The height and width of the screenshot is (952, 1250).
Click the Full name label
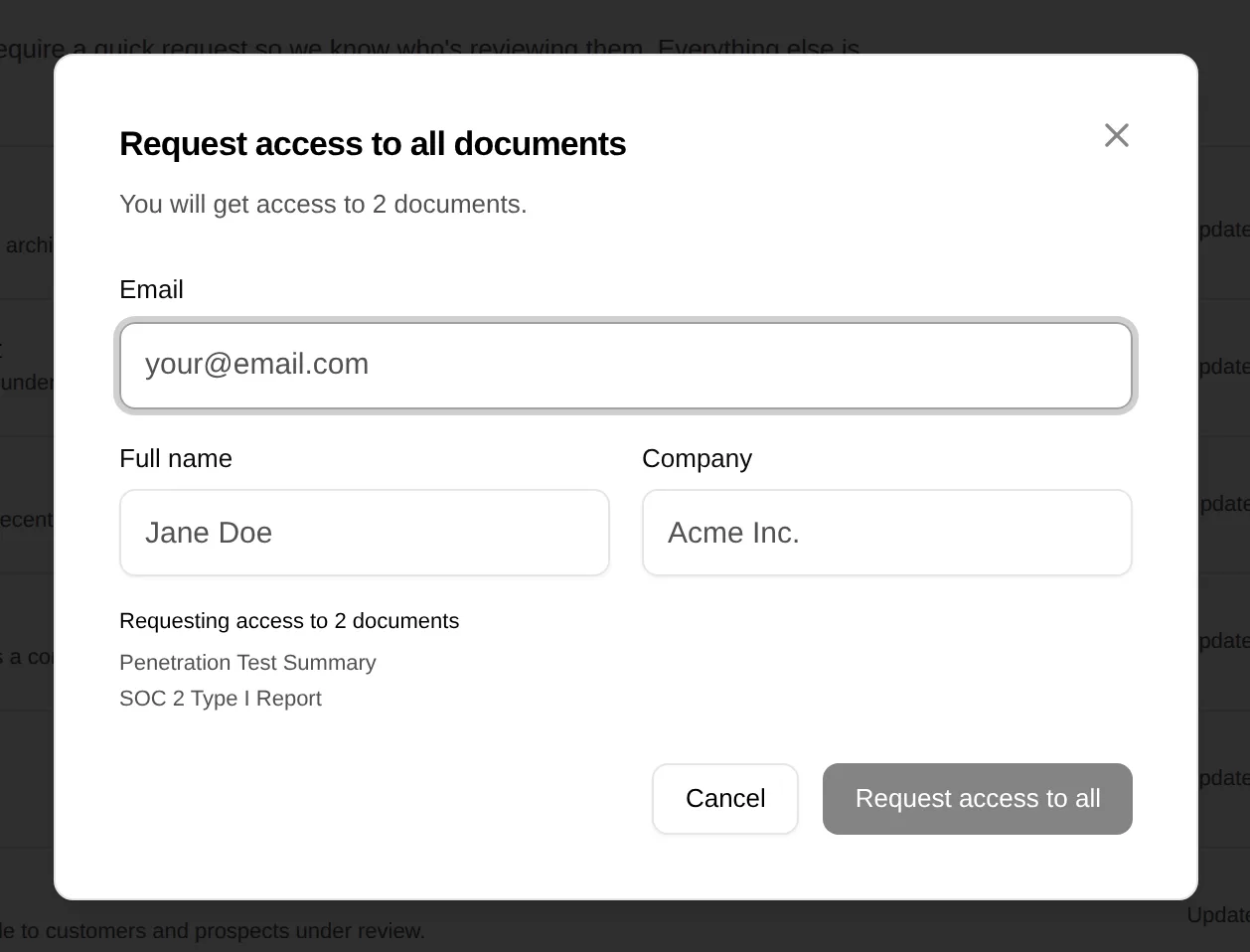pyautogui.click(x=176, y=458)
